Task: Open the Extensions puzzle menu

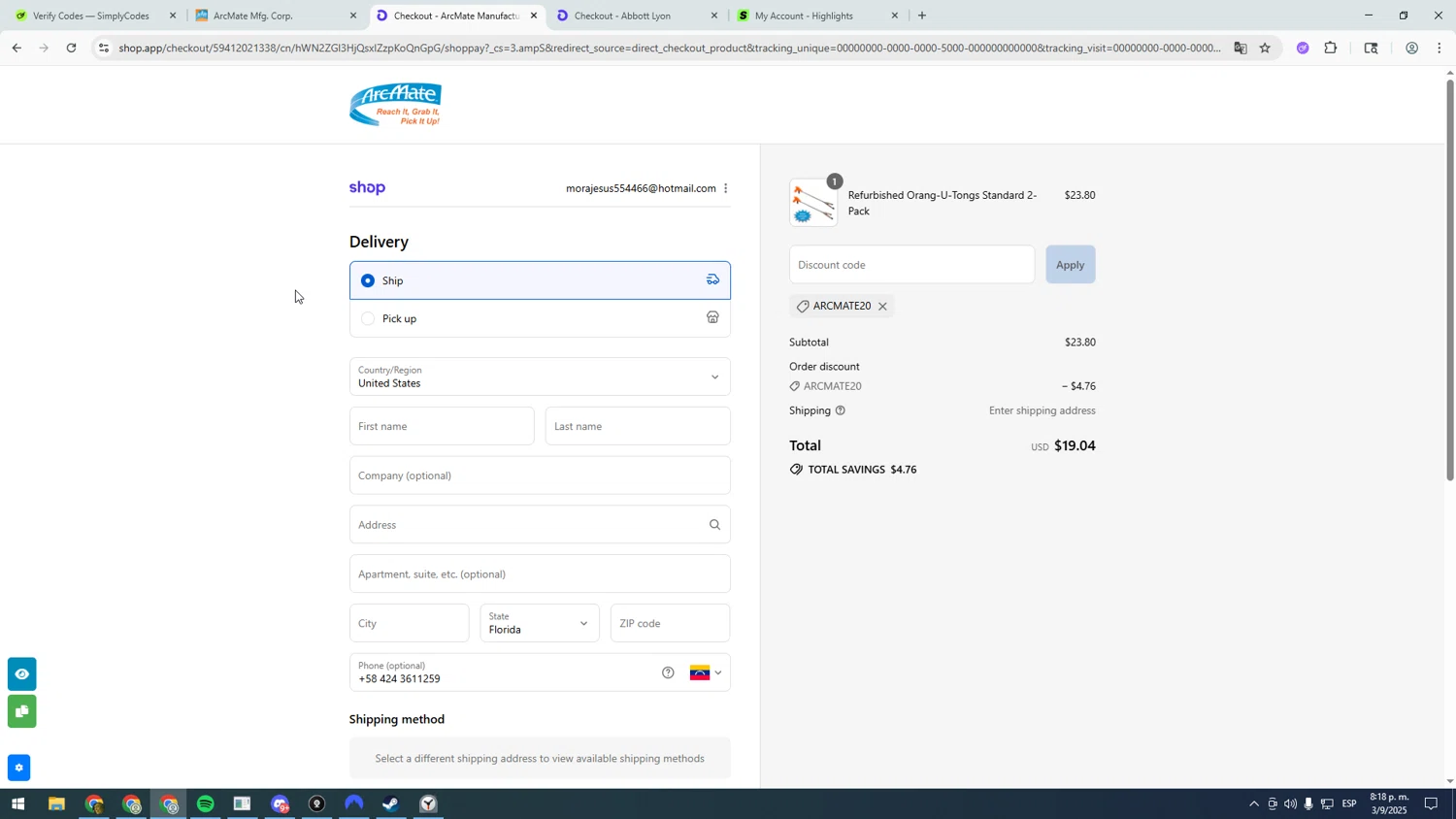Action: coord(1331,48)
